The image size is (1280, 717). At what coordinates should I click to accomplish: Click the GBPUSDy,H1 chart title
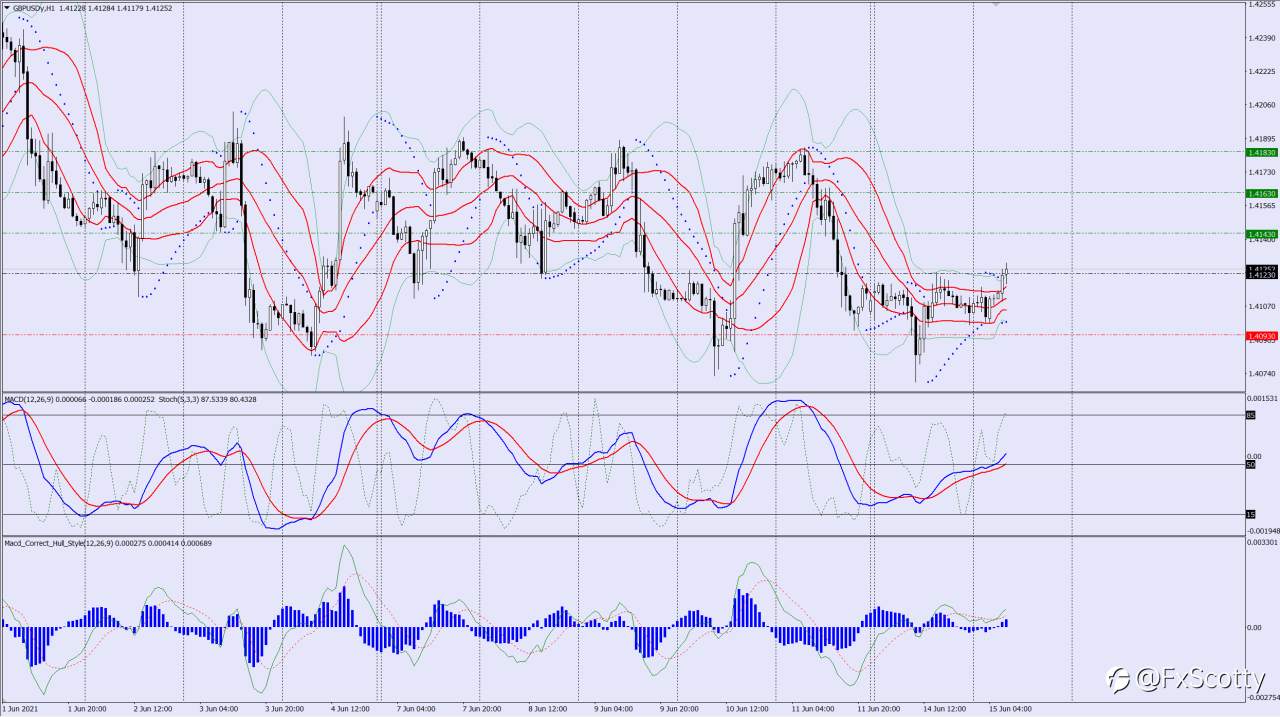(x=34, y=7)
